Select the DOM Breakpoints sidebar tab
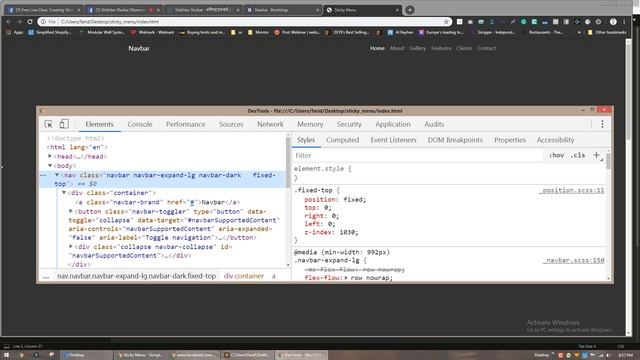 (455, 140)
